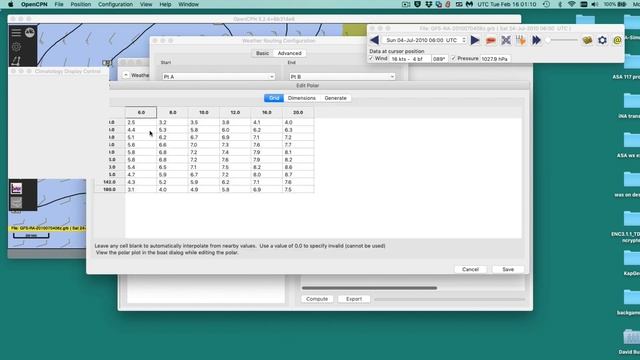Click the 12.0 column header
The image size is (640, 360).
pos(235,112)
